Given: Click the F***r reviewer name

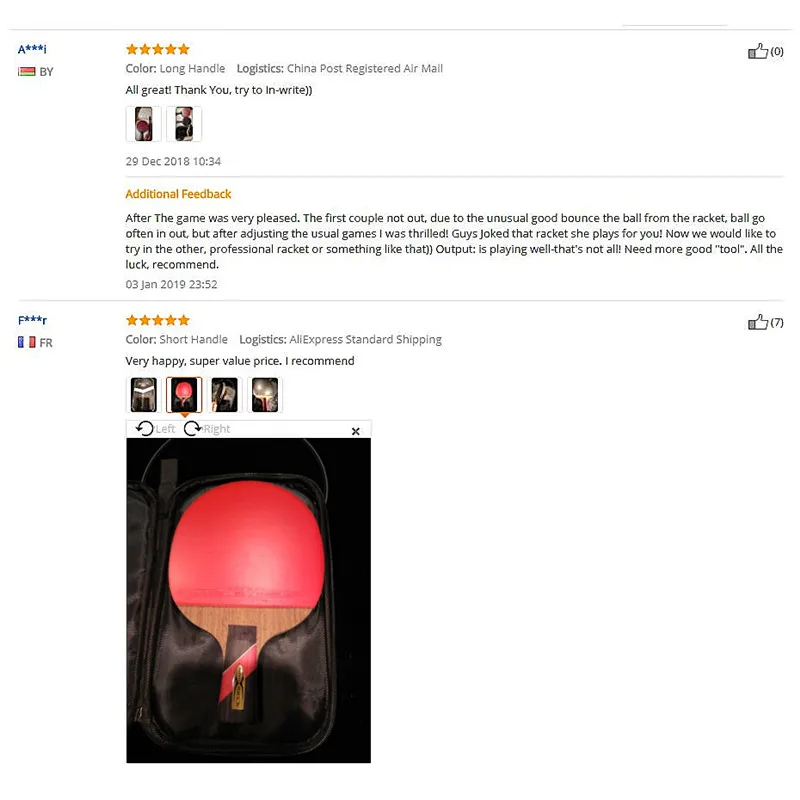Looking at the screenshot, I should (x=32, y=320).
